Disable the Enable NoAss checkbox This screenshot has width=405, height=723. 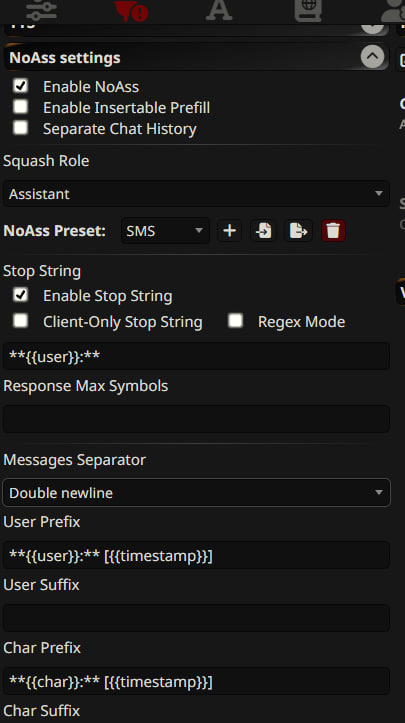click(20, 86)
